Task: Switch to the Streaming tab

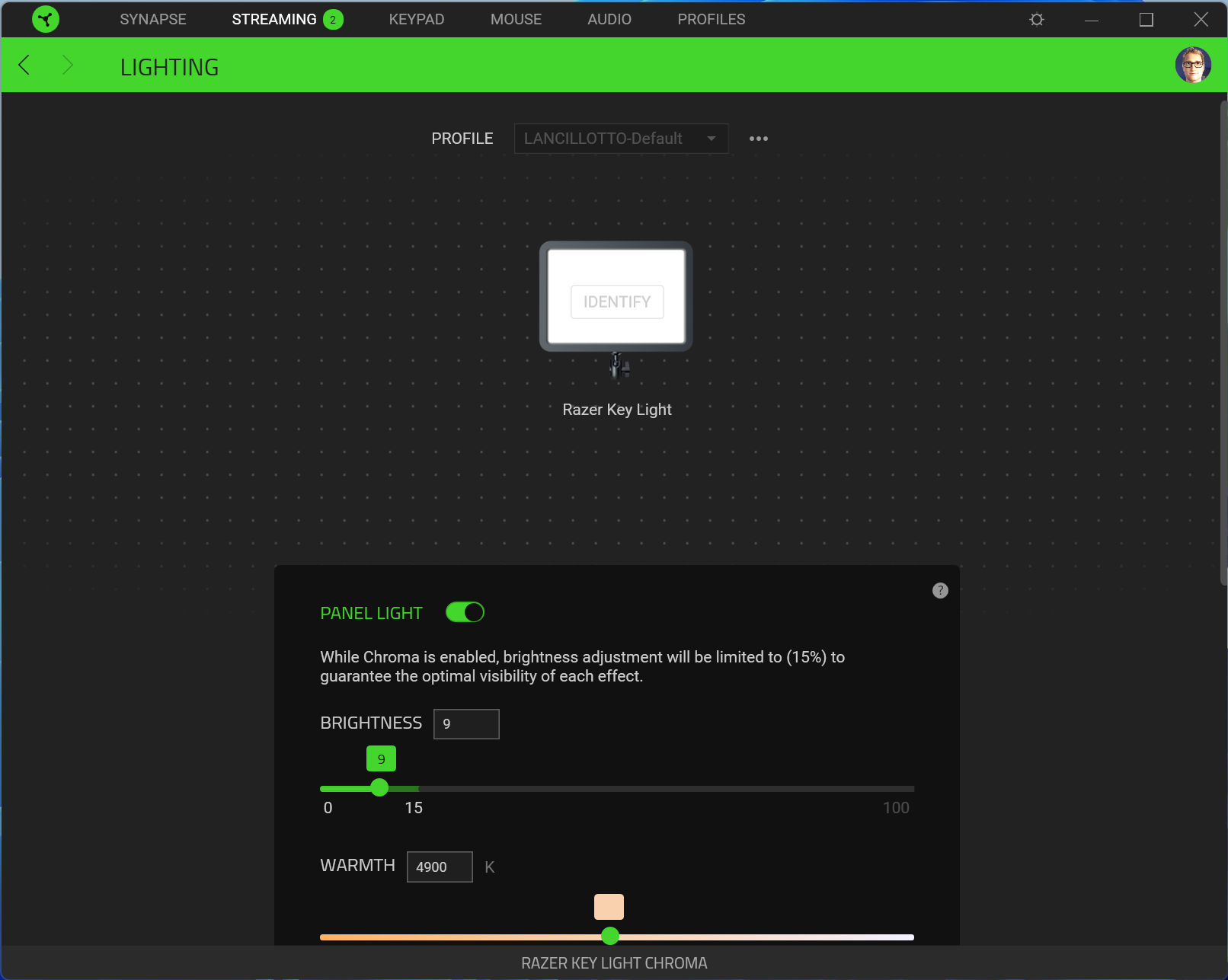Action: 274,20
